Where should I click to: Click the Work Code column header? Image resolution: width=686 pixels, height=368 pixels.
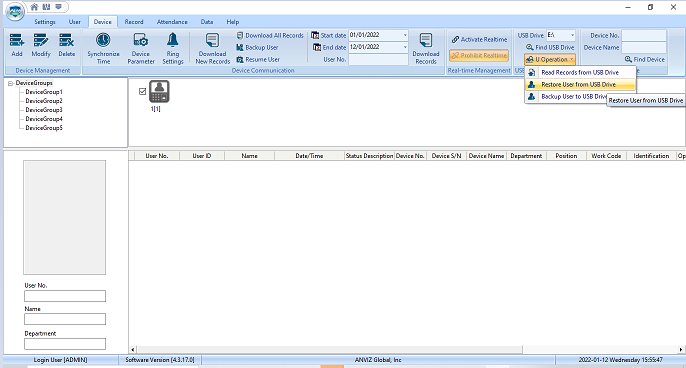coord(606,156)
